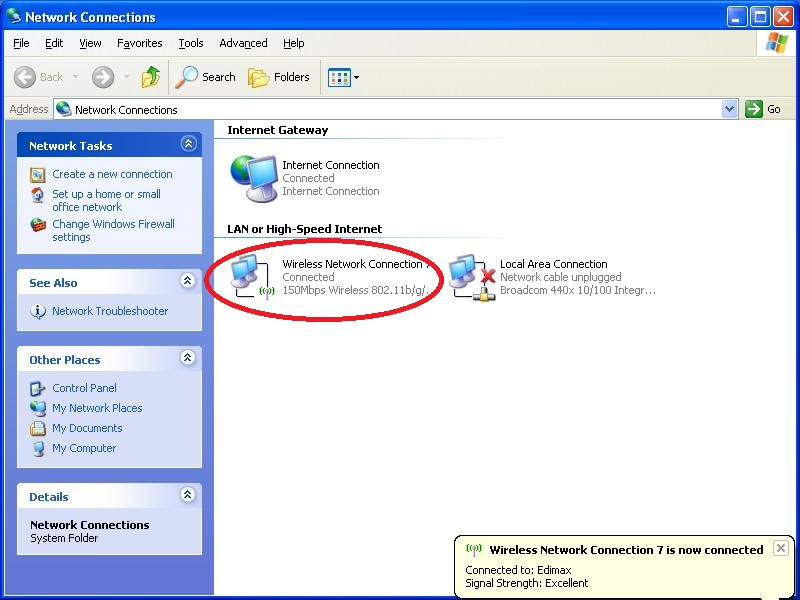This screenshot has width=800, height=600.
Task: Click the home network setup icon
Action: click(38, 195)
